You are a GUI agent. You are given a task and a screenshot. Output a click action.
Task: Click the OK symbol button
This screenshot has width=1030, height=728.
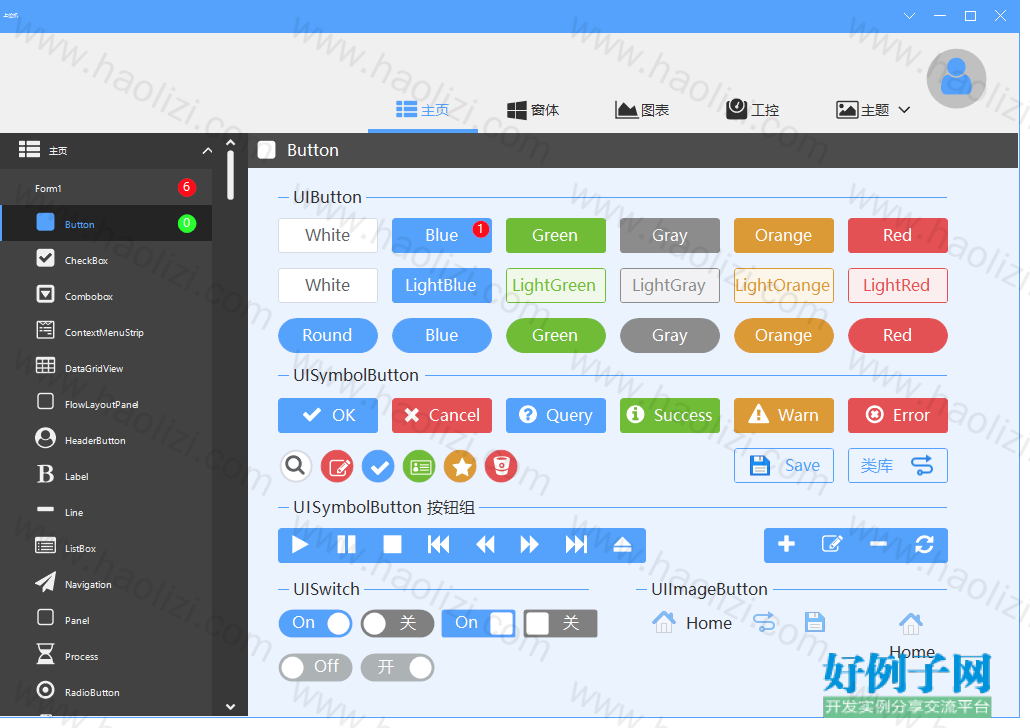(x=328, y=415)
